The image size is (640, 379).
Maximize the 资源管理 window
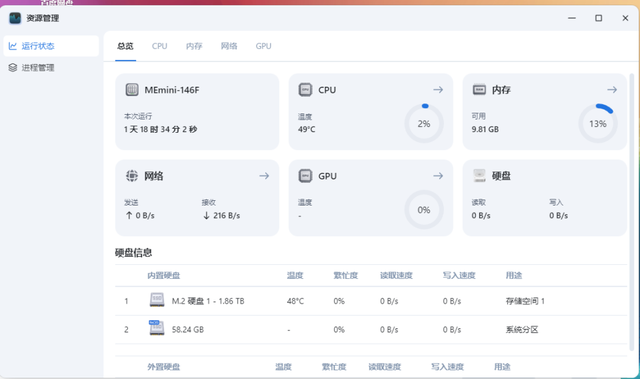pos(598,18)
